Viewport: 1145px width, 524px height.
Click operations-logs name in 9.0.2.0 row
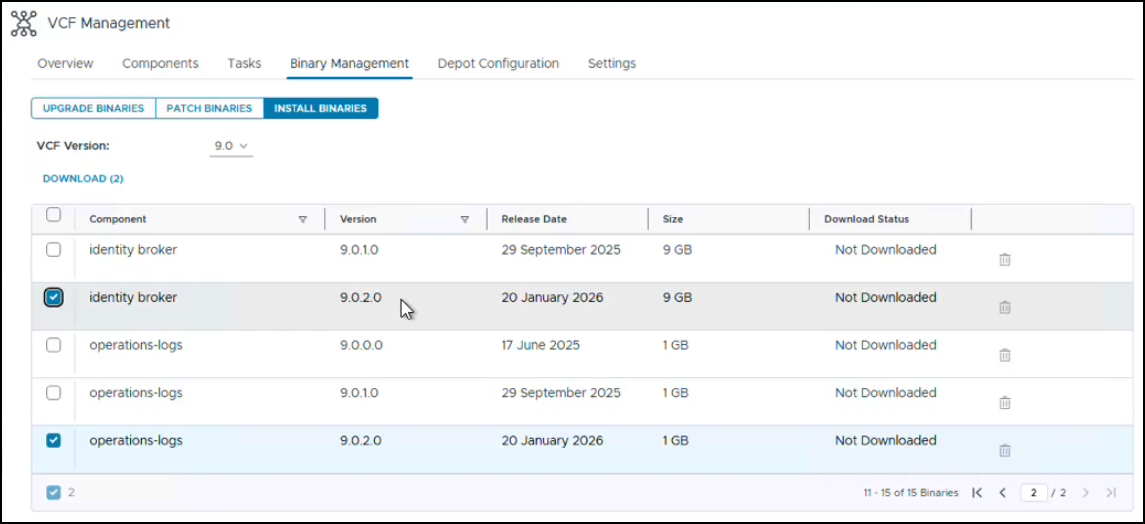pyautogui.click(x=136, y=441)
